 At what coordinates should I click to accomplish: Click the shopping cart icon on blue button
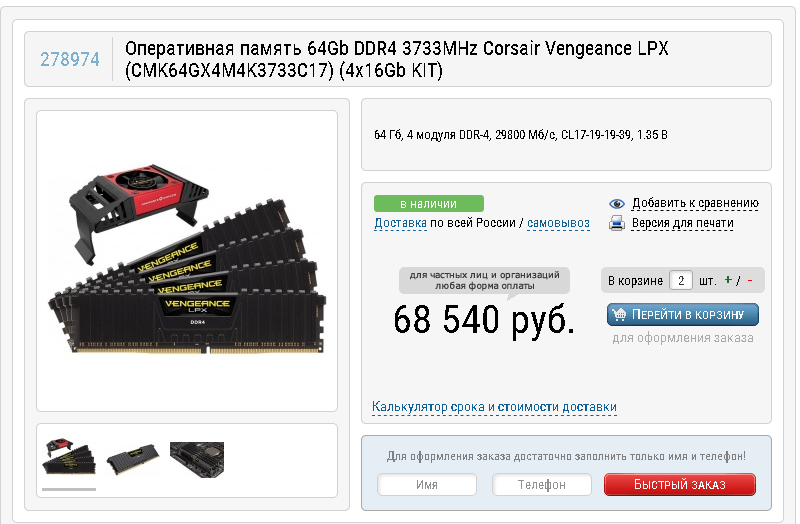(x=619, y=314)
